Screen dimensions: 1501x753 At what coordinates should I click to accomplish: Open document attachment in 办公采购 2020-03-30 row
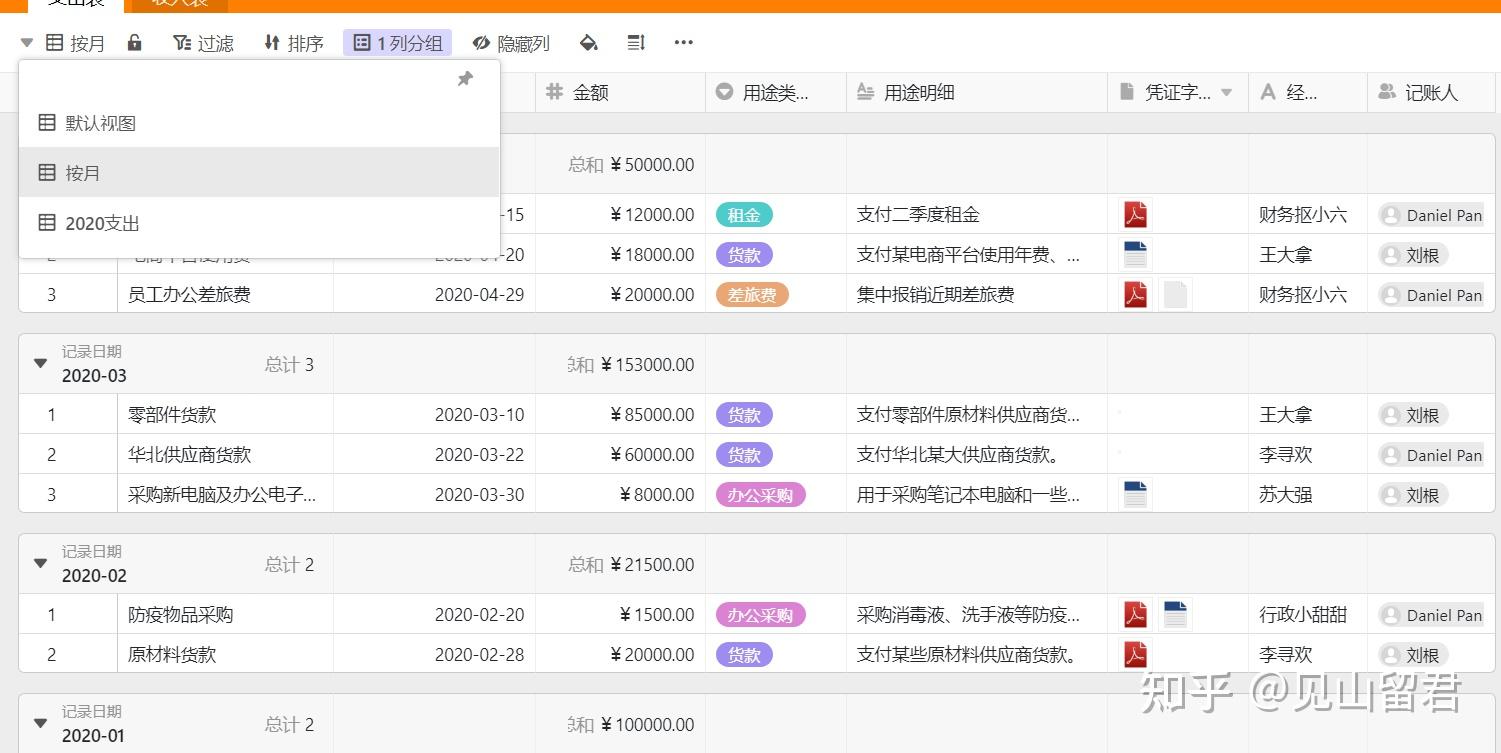pyautogui.click(x=1135, y=494)
